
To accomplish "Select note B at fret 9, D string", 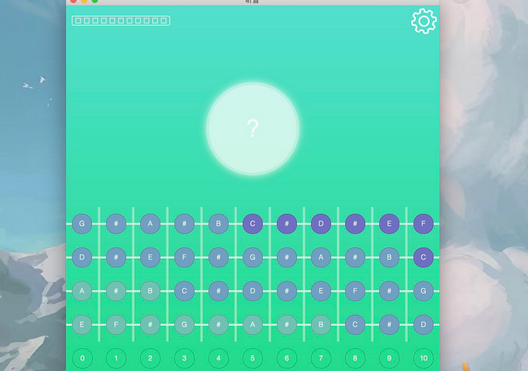I will click(x=389, y=257).
